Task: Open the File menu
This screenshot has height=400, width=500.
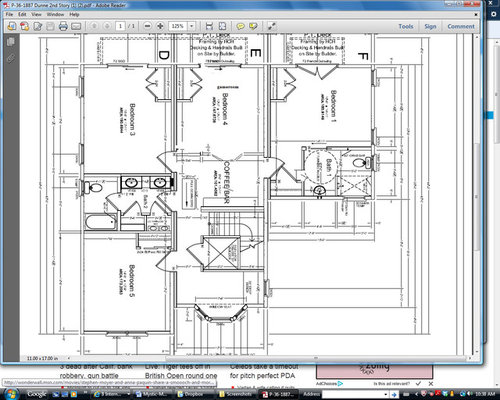Action: pos(9,14)
